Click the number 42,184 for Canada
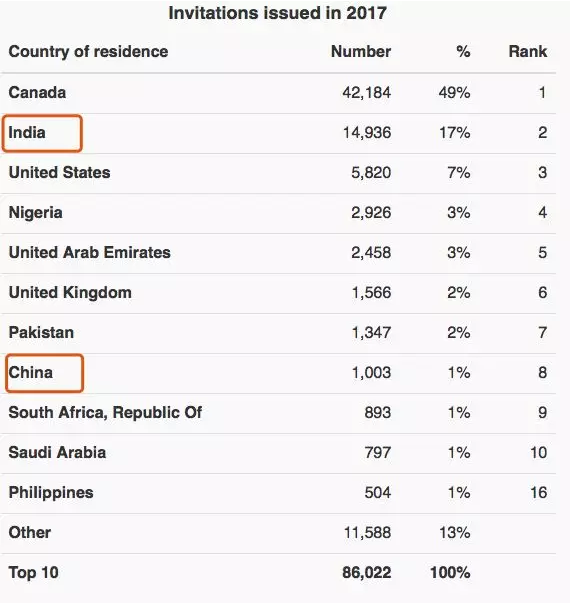Viewport: 570px width, 603px height. pyautogui.click(x=367, y=93)
